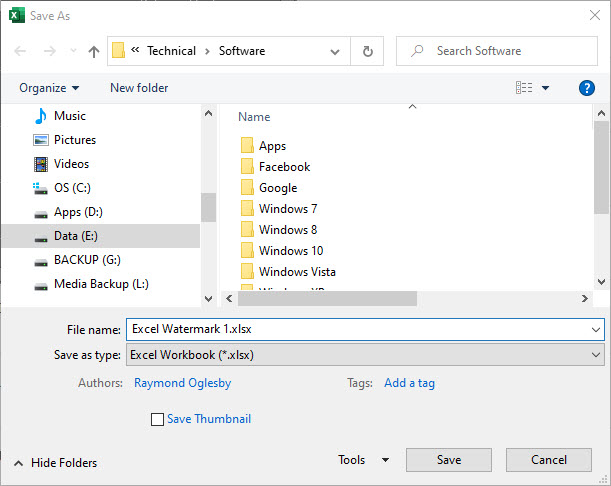The width and height of the screenshot is (611, 486).
Task: Click the chevron between Technical and Software
Action: tap(207, 51)
